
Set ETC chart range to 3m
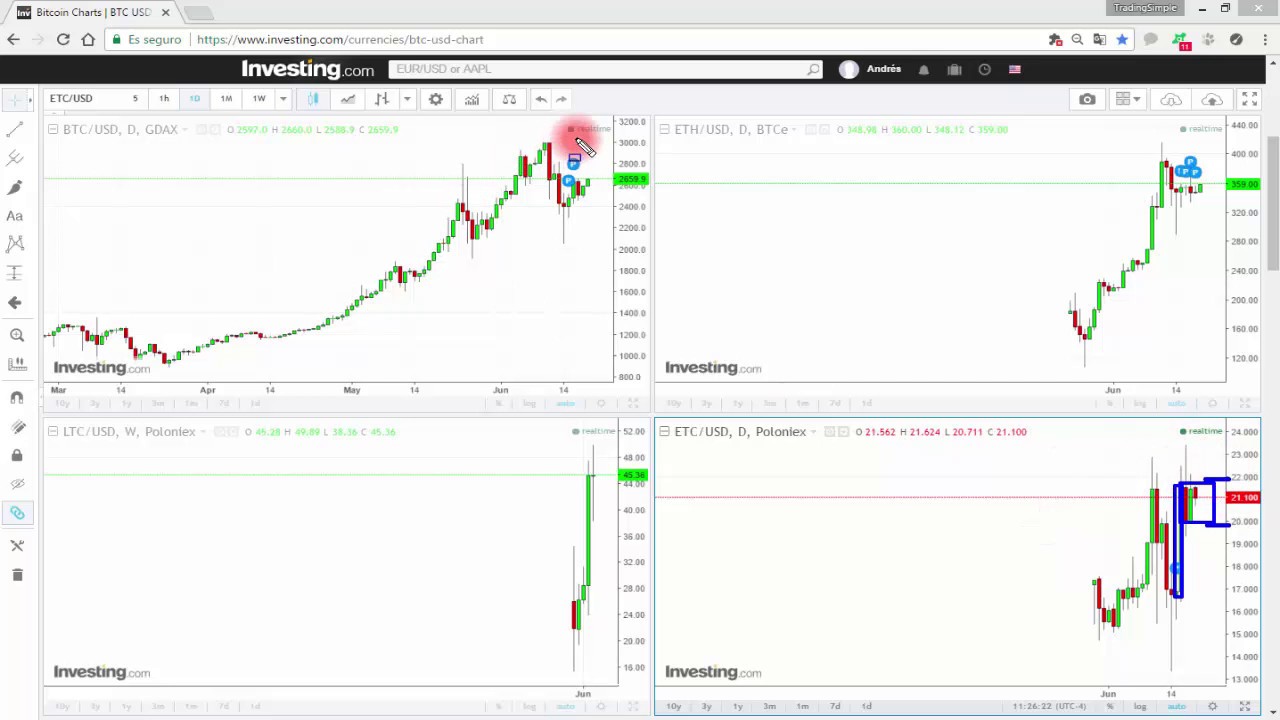[770, 706]
